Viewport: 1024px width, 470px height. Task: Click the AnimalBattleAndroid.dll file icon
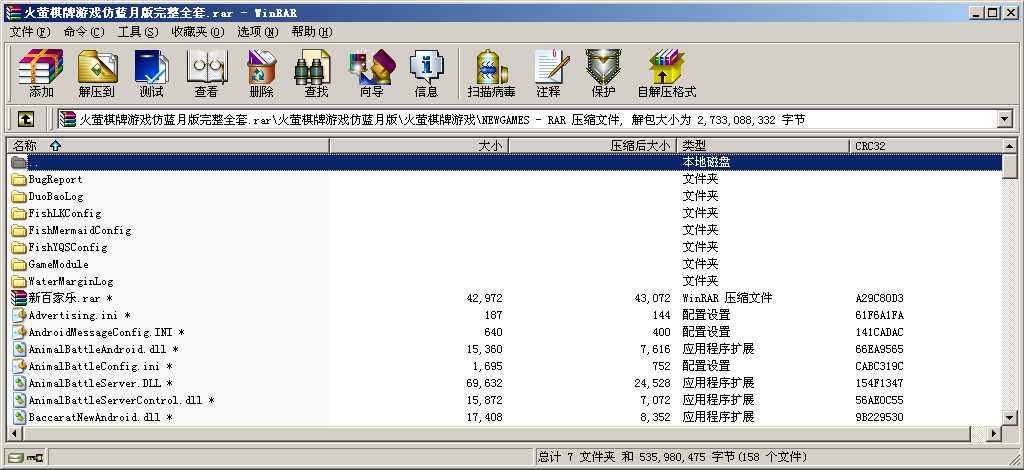(x=19, y=349)
